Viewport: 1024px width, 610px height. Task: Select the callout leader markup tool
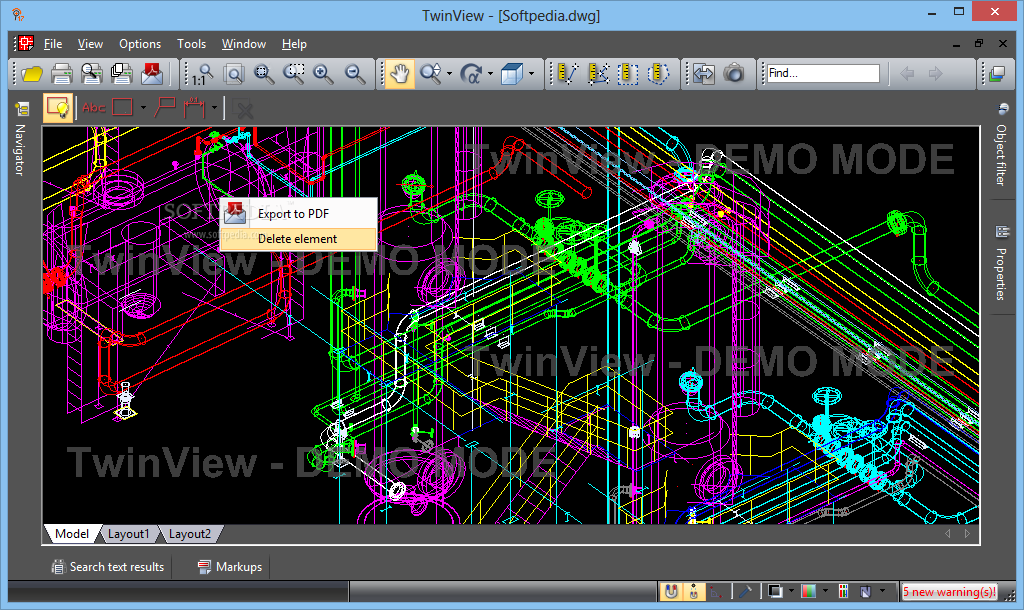pyautogui.click(x=165, y=108)
